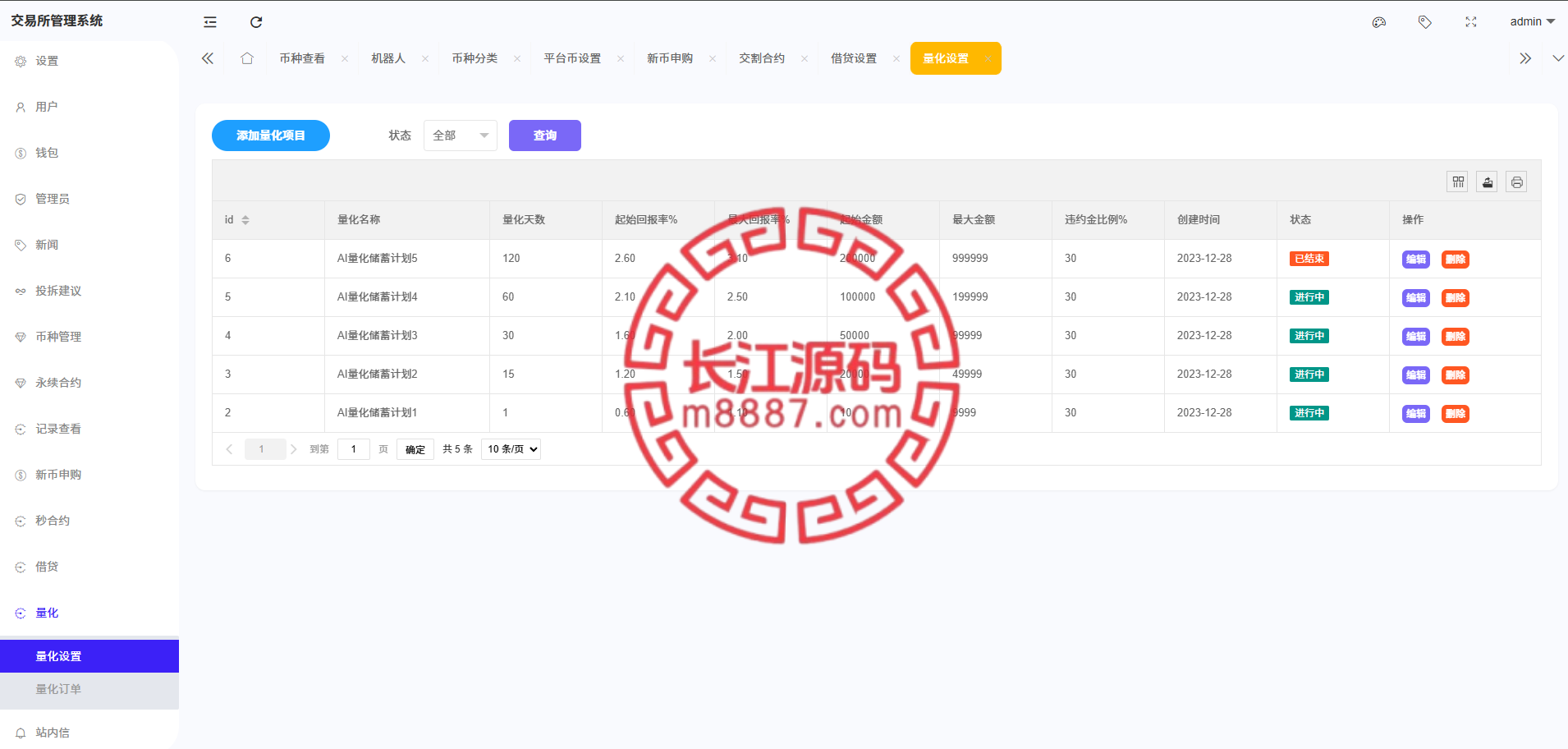This screenshot has height=749, width=1568.
Task: Collapse the 量化 sidebar menu
Action: tap(89, 613)
